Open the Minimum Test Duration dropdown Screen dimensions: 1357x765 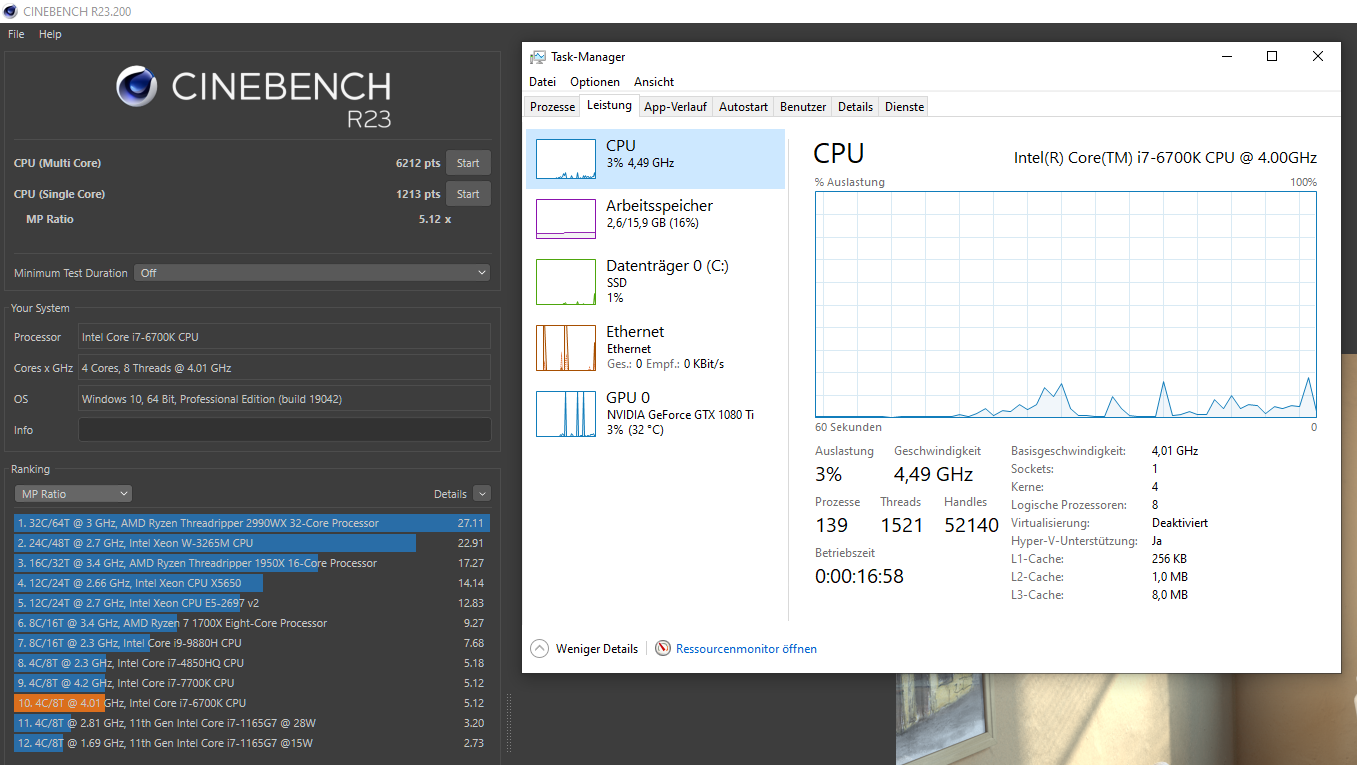click(x=313, y=273)
